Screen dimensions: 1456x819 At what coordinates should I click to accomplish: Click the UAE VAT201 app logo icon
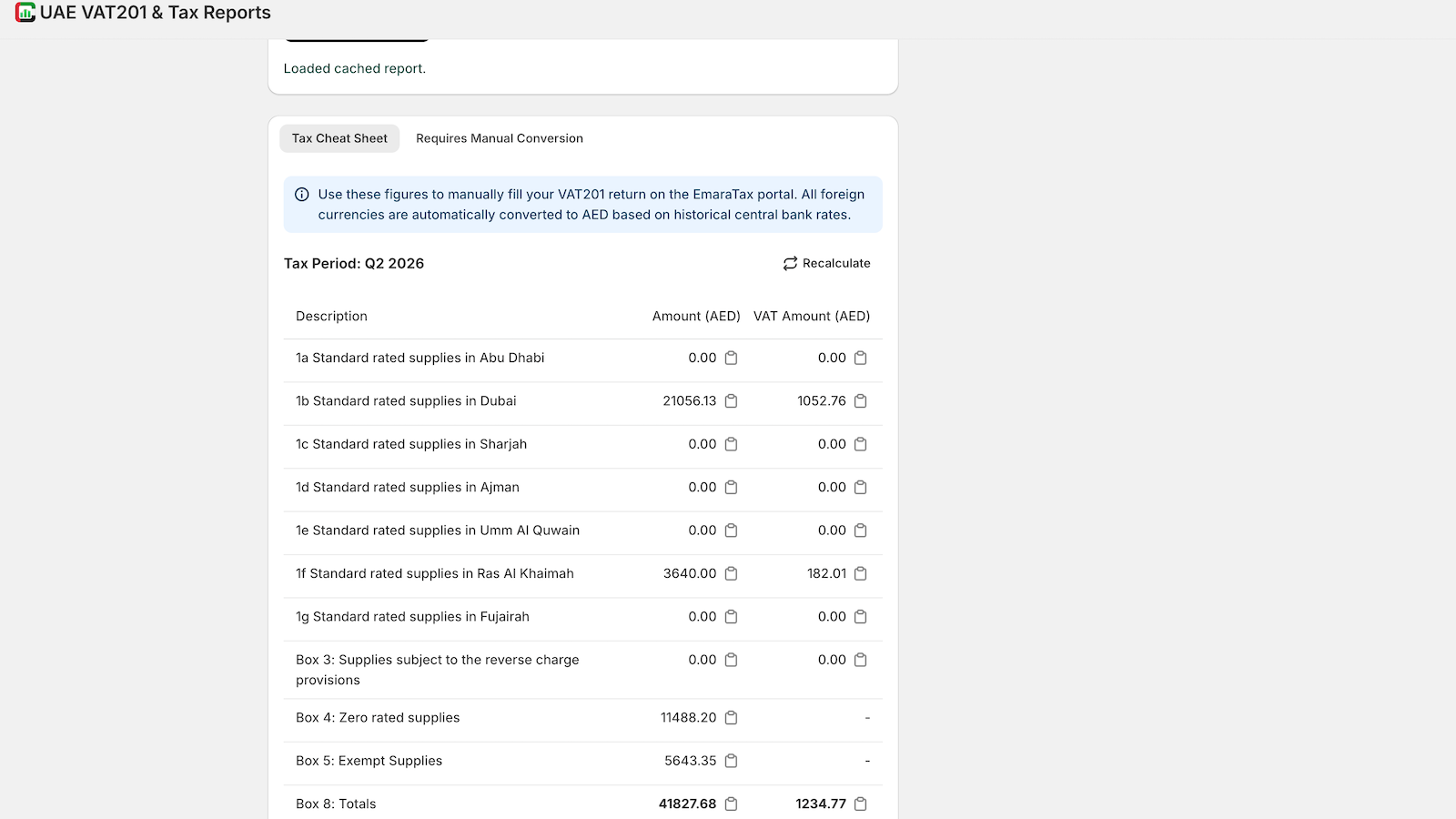click(x=25, y=13)
